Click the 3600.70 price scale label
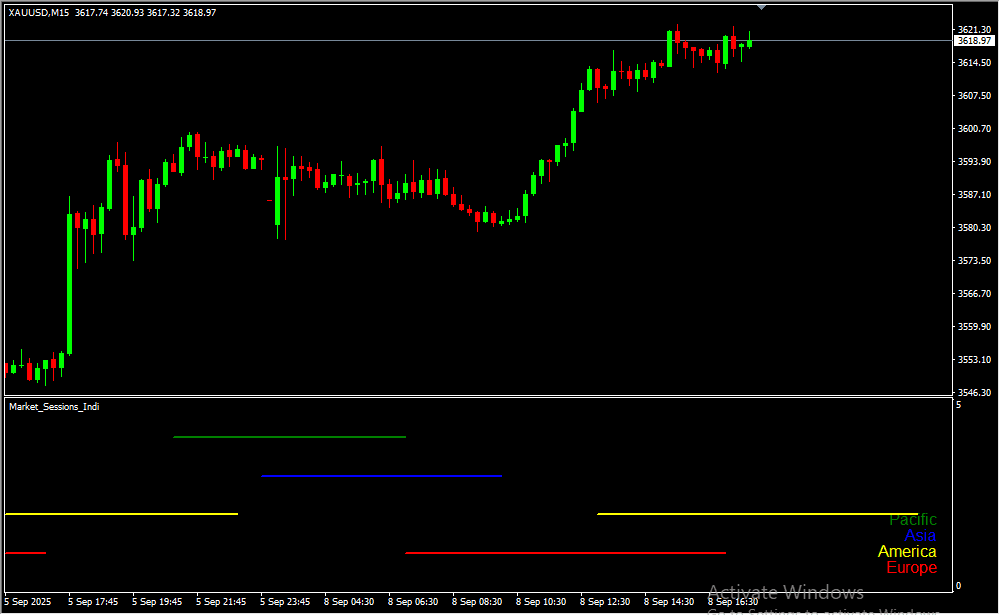The height and width of the screenshot is (615, 1000). pyautogui.click(x=973, y=129)
